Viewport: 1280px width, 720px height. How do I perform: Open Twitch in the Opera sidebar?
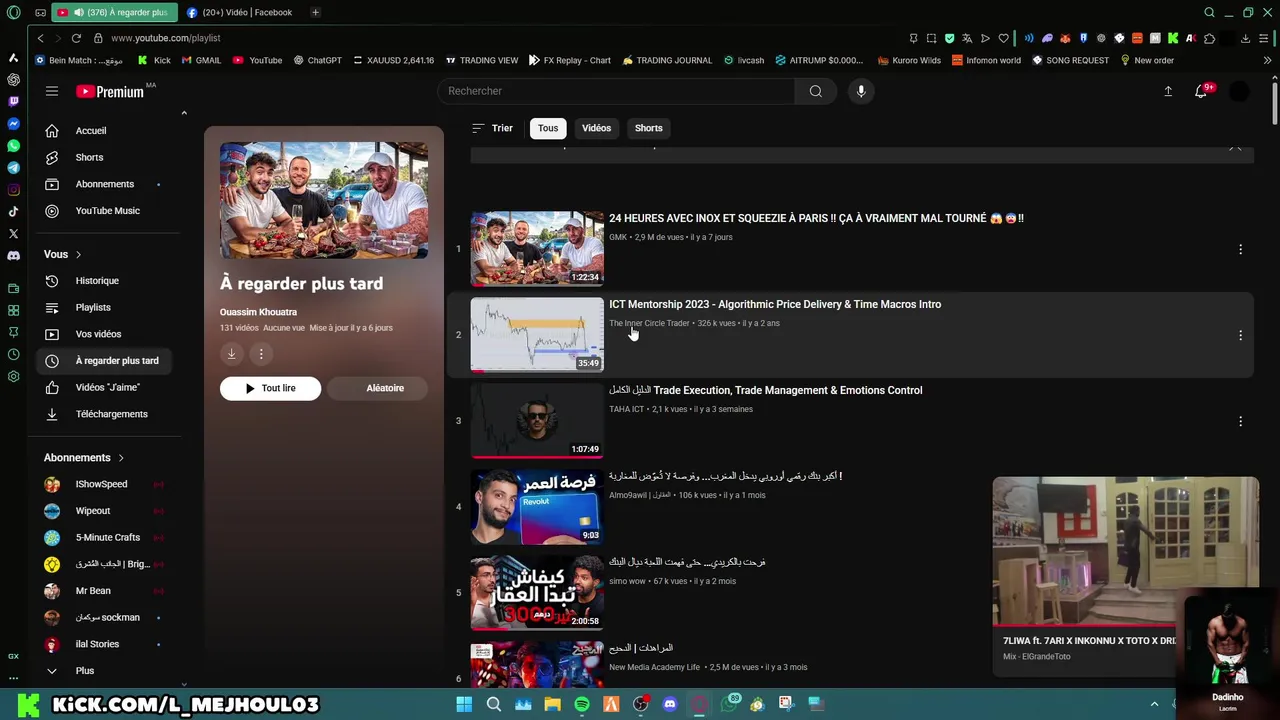(x=13, y=101)
